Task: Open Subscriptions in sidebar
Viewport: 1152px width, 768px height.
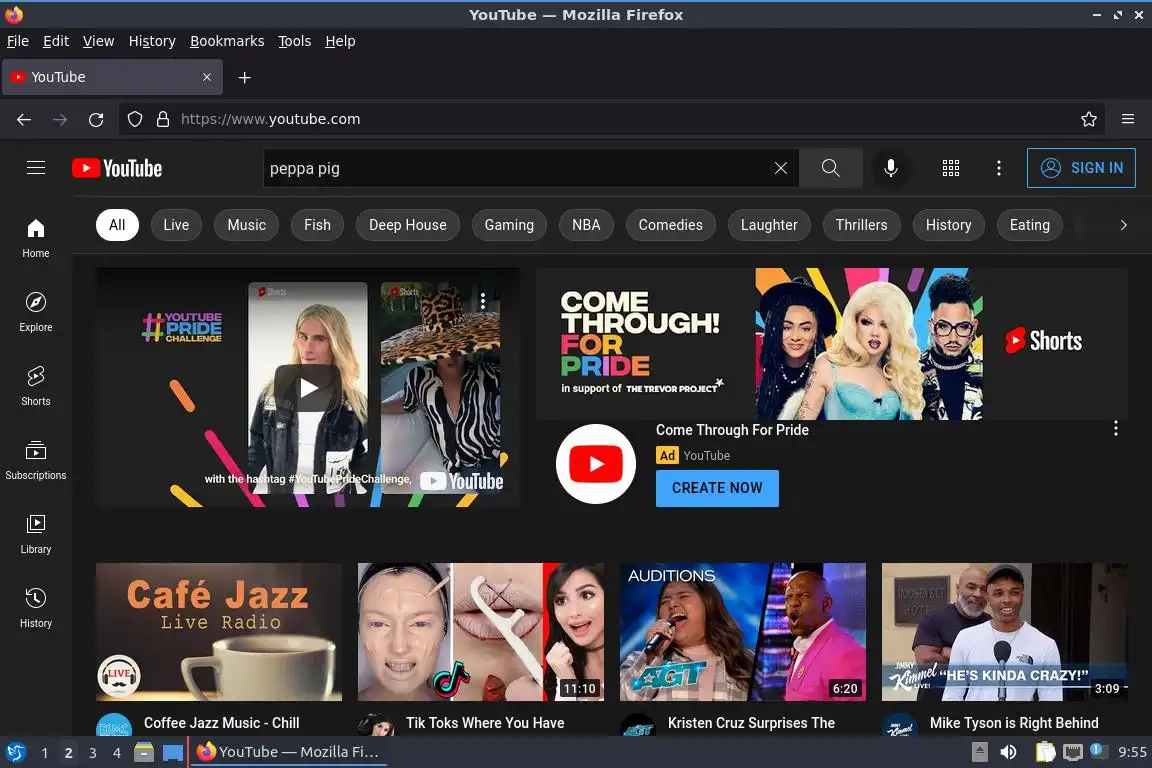Action: [36, 460]
